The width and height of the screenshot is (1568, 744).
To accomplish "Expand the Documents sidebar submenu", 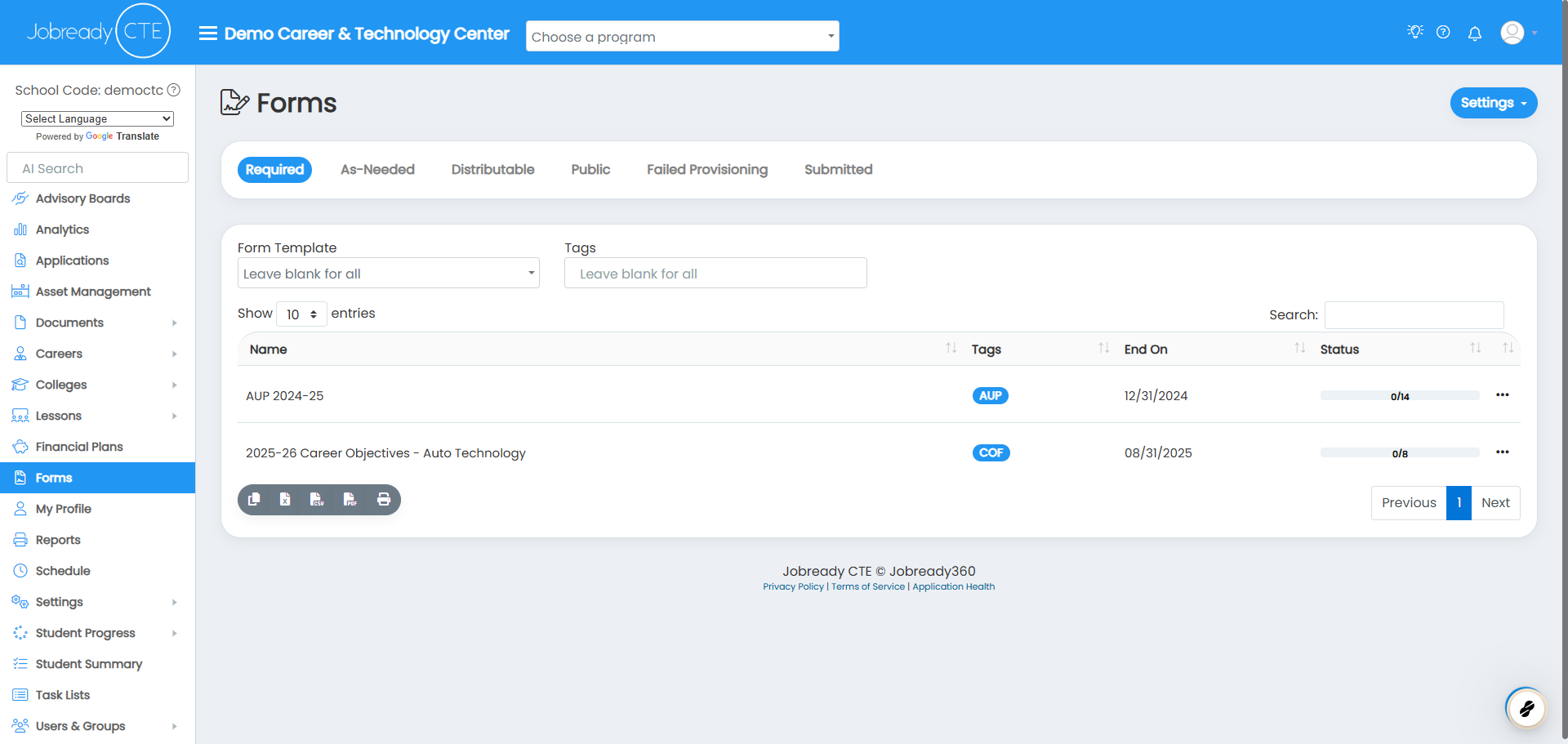I will point(98,323).
